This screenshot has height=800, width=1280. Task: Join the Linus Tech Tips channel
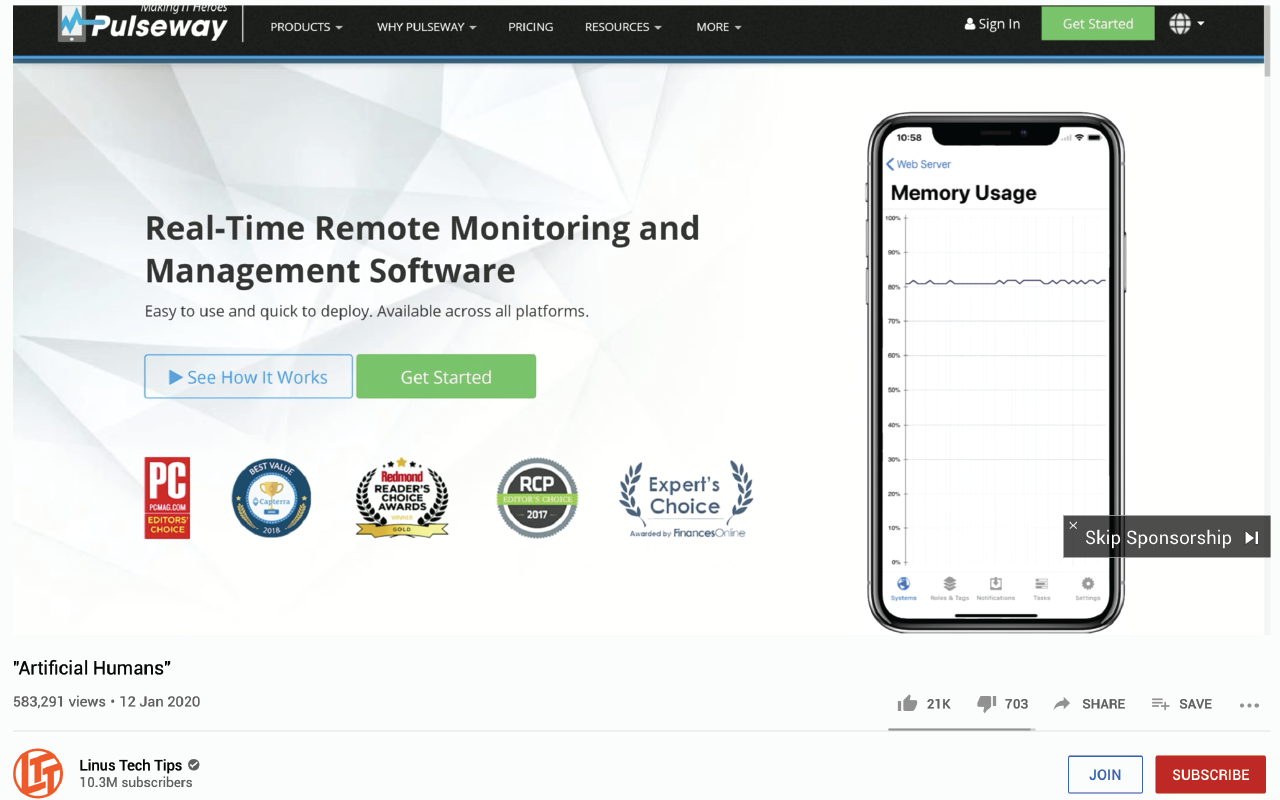click(x=1105, y=775)
